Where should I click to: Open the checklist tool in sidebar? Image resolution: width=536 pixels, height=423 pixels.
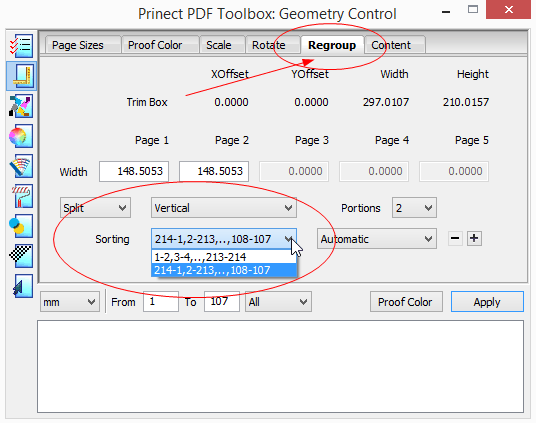pyautogui.click(x=21, y=46)
